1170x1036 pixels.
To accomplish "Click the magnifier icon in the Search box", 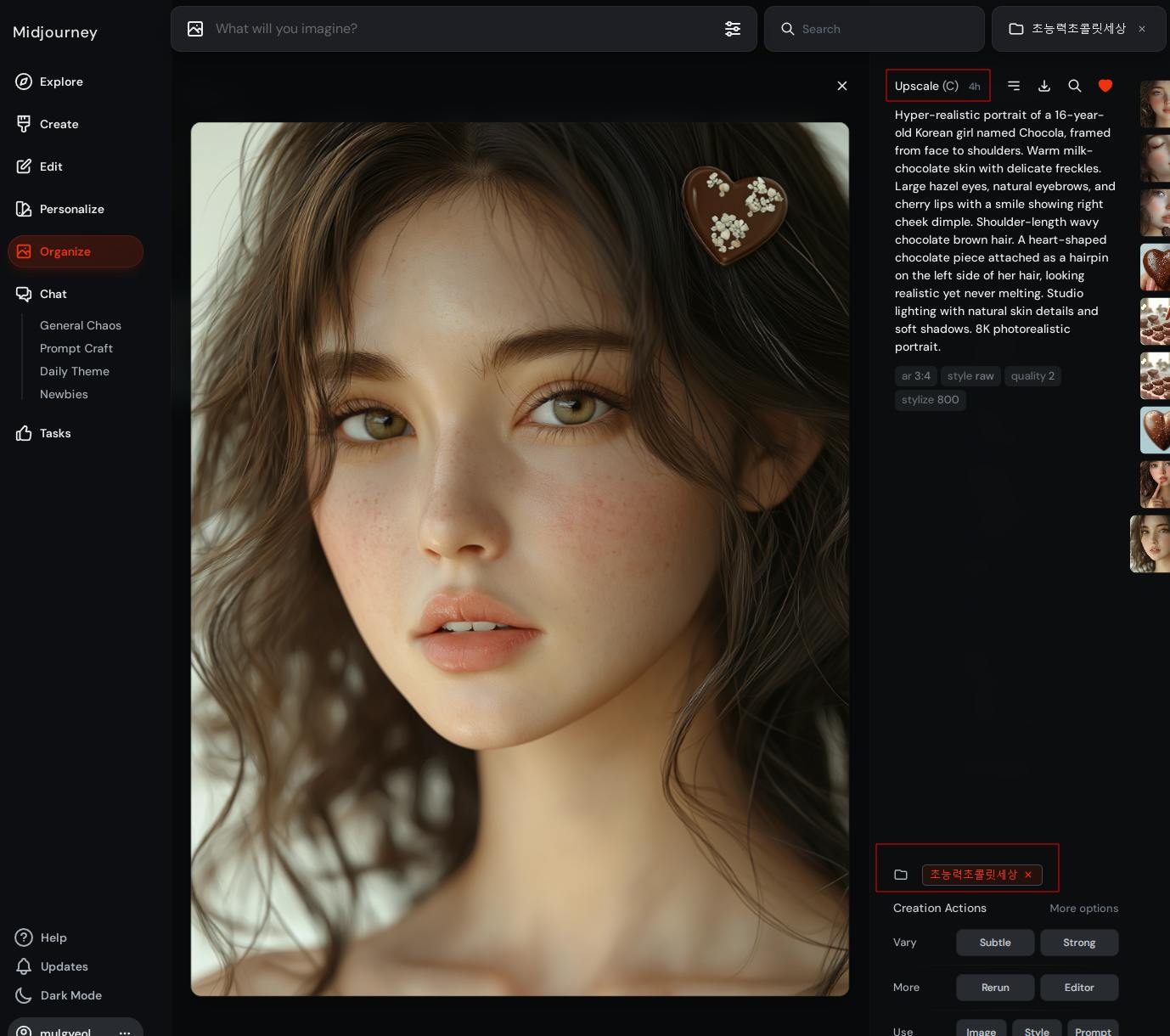I will point(788,29).
